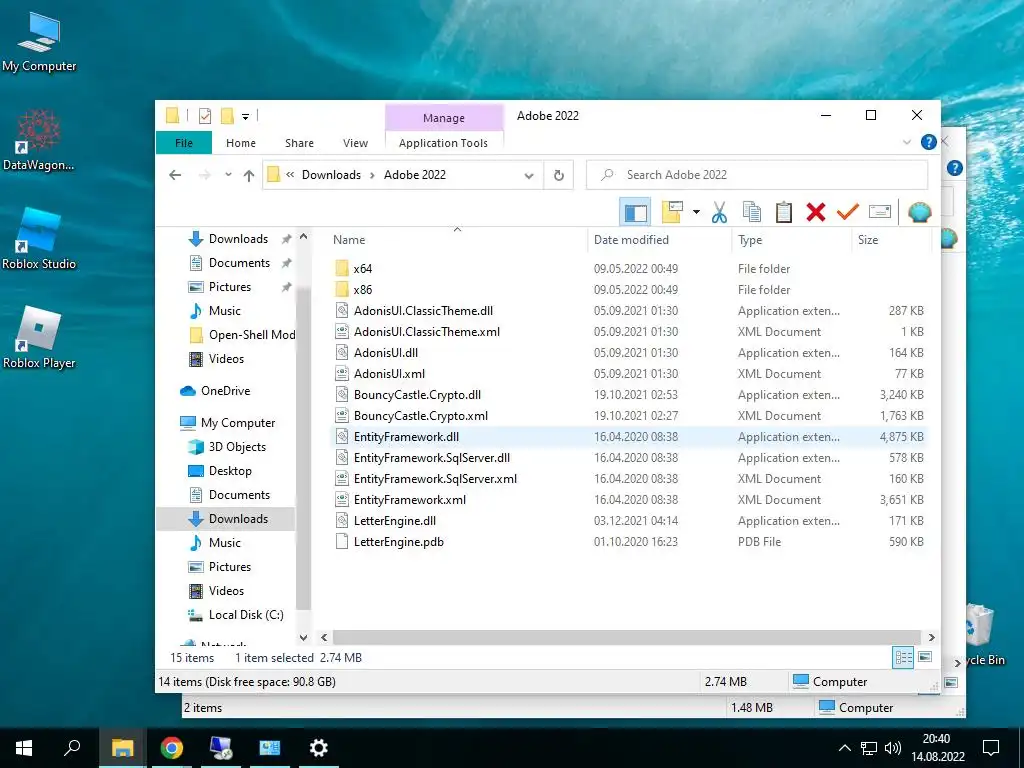Sort by the Type column header
The width and height of the screenshot is (1024, 768).
click(750, 240)
